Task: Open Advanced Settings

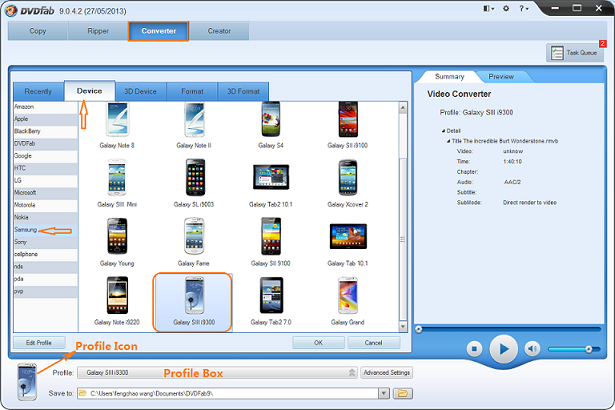Action: [x=386, y=373]
